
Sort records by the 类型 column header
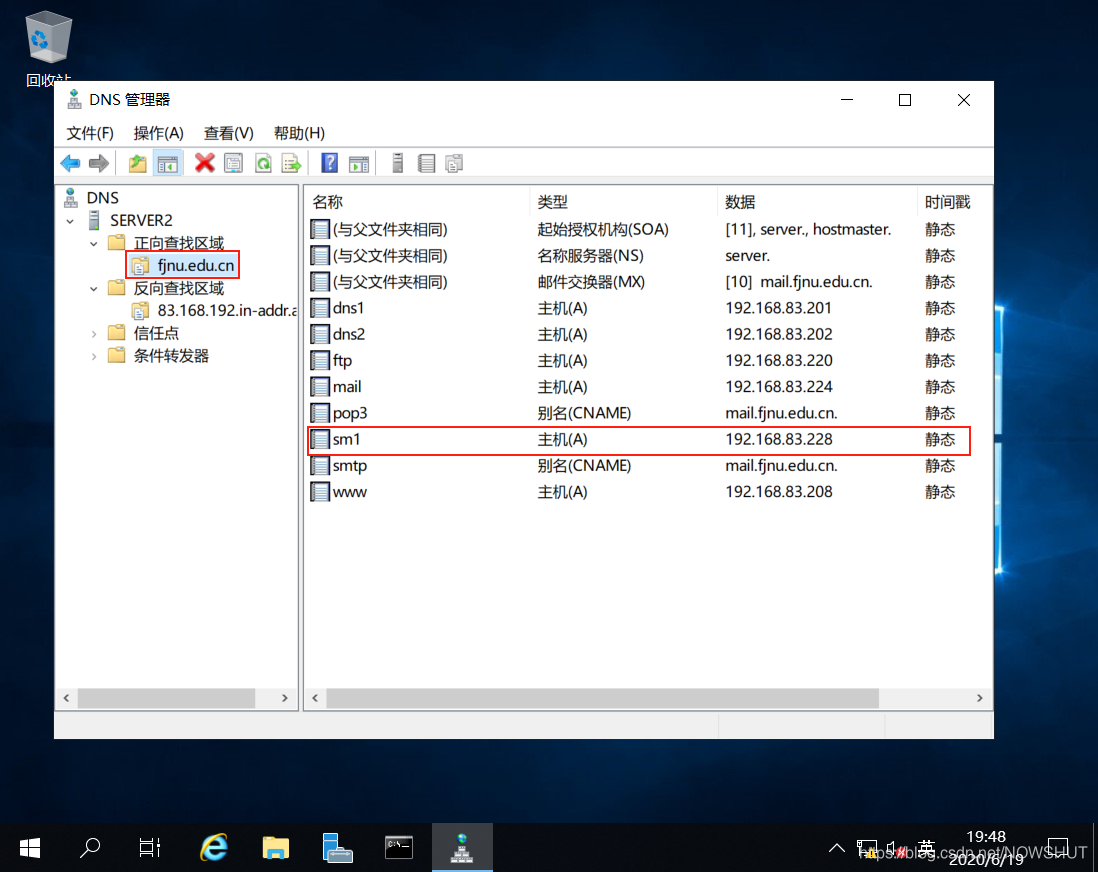pyautogui.click(x=552, y=202)
